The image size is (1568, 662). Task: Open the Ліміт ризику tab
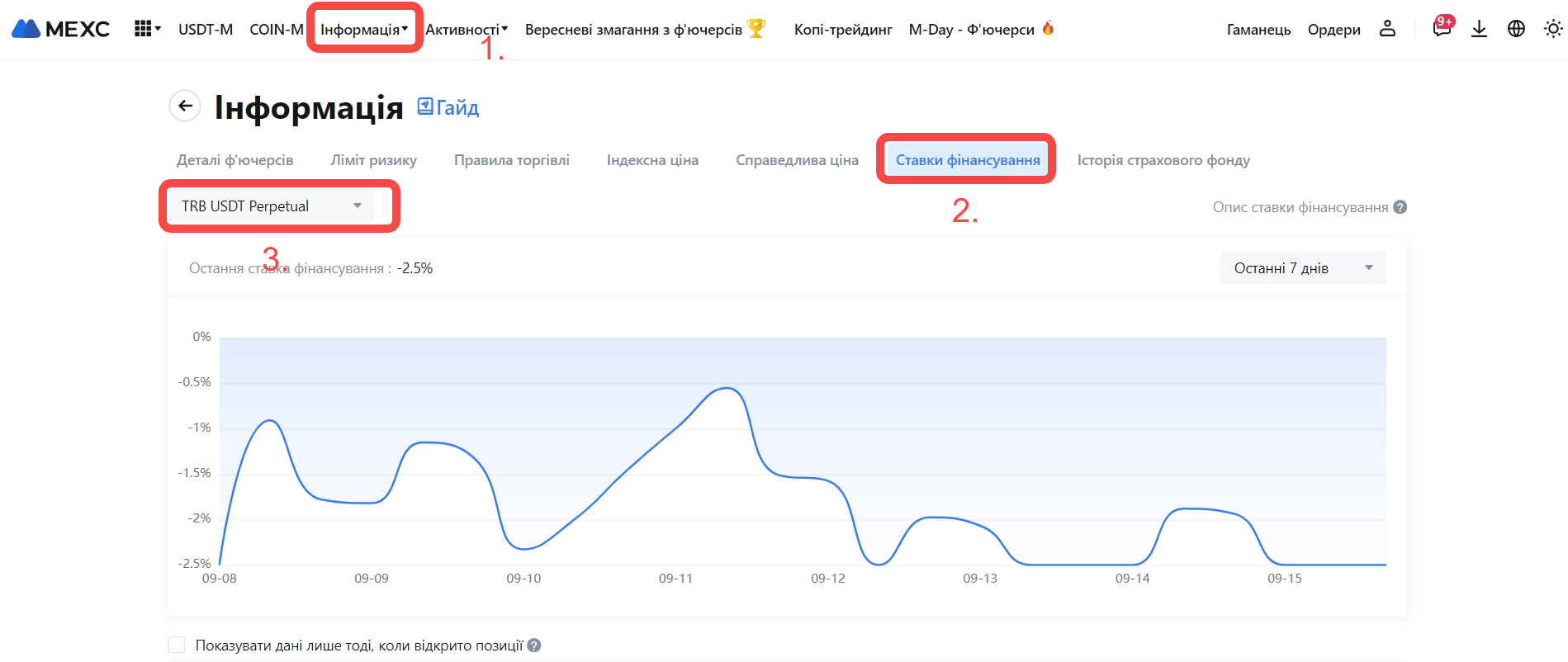click(373, 160)
